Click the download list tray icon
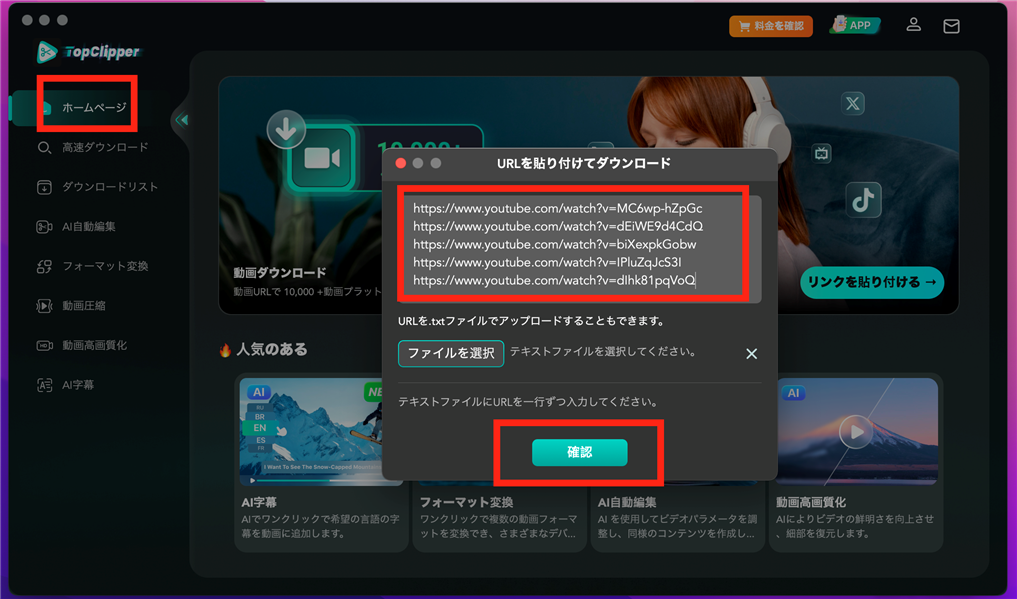 (44, 187)
